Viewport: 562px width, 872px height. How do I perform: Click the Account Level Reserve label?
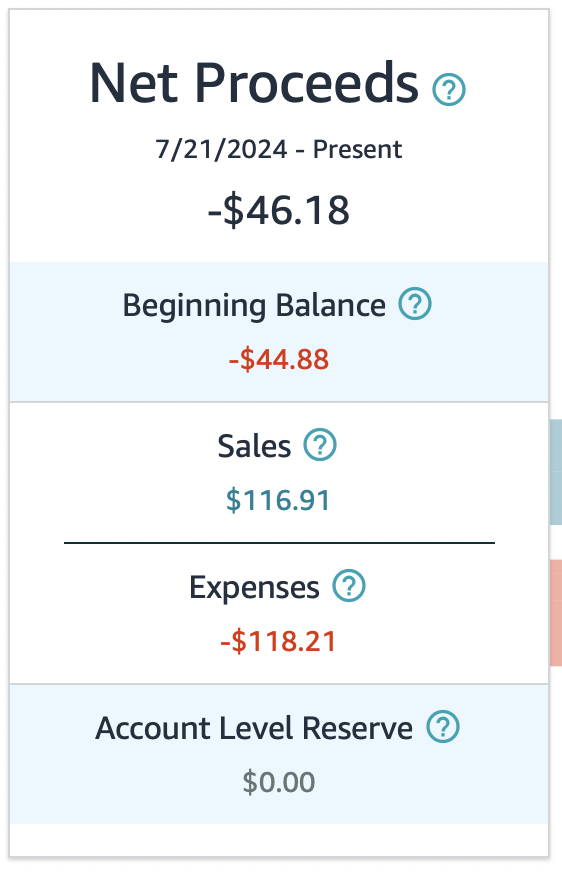coord(254,728)
